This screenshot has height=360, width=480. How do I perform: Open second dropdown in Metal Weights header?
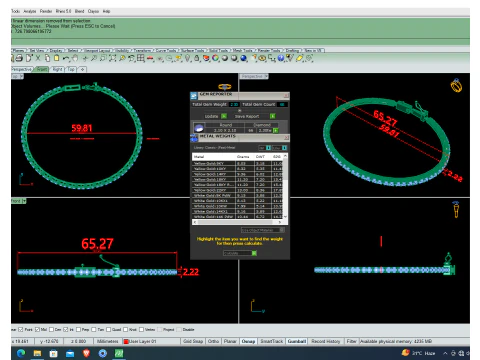point(280,148)
